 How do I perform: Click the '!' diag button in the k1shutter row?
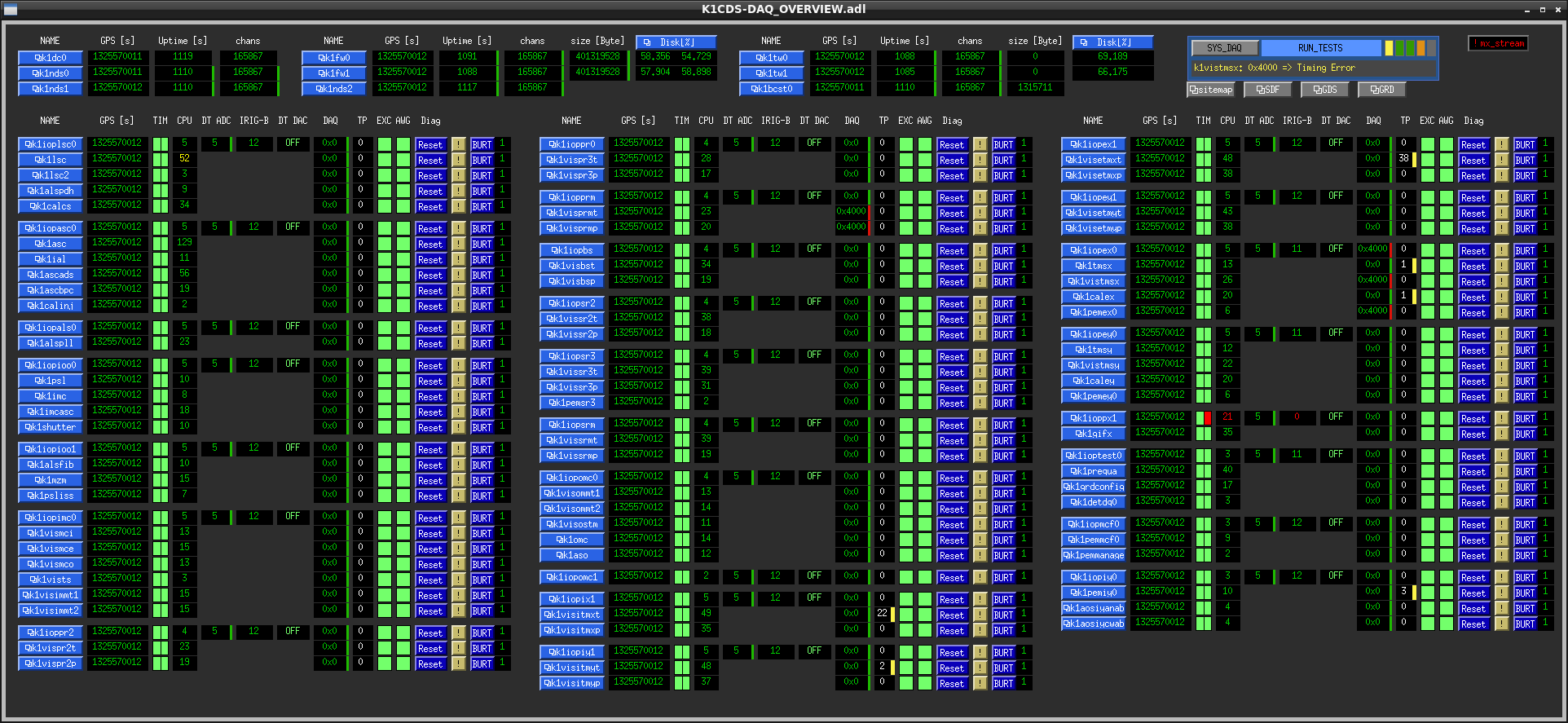(459, 427)
